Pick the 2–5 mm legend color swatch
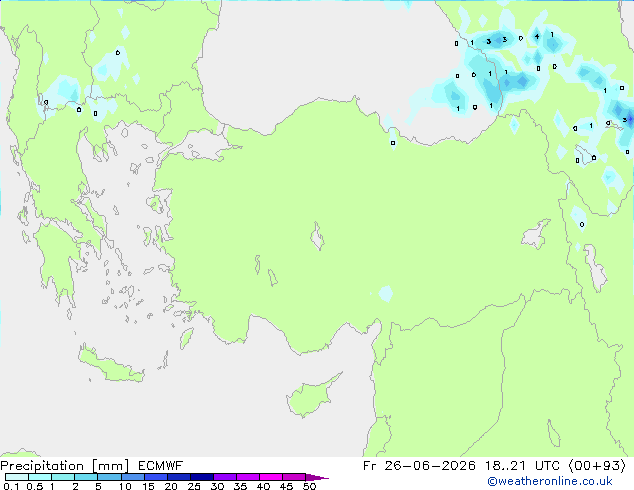This screenshot has width=634, height=490. [x=86, y=477]
